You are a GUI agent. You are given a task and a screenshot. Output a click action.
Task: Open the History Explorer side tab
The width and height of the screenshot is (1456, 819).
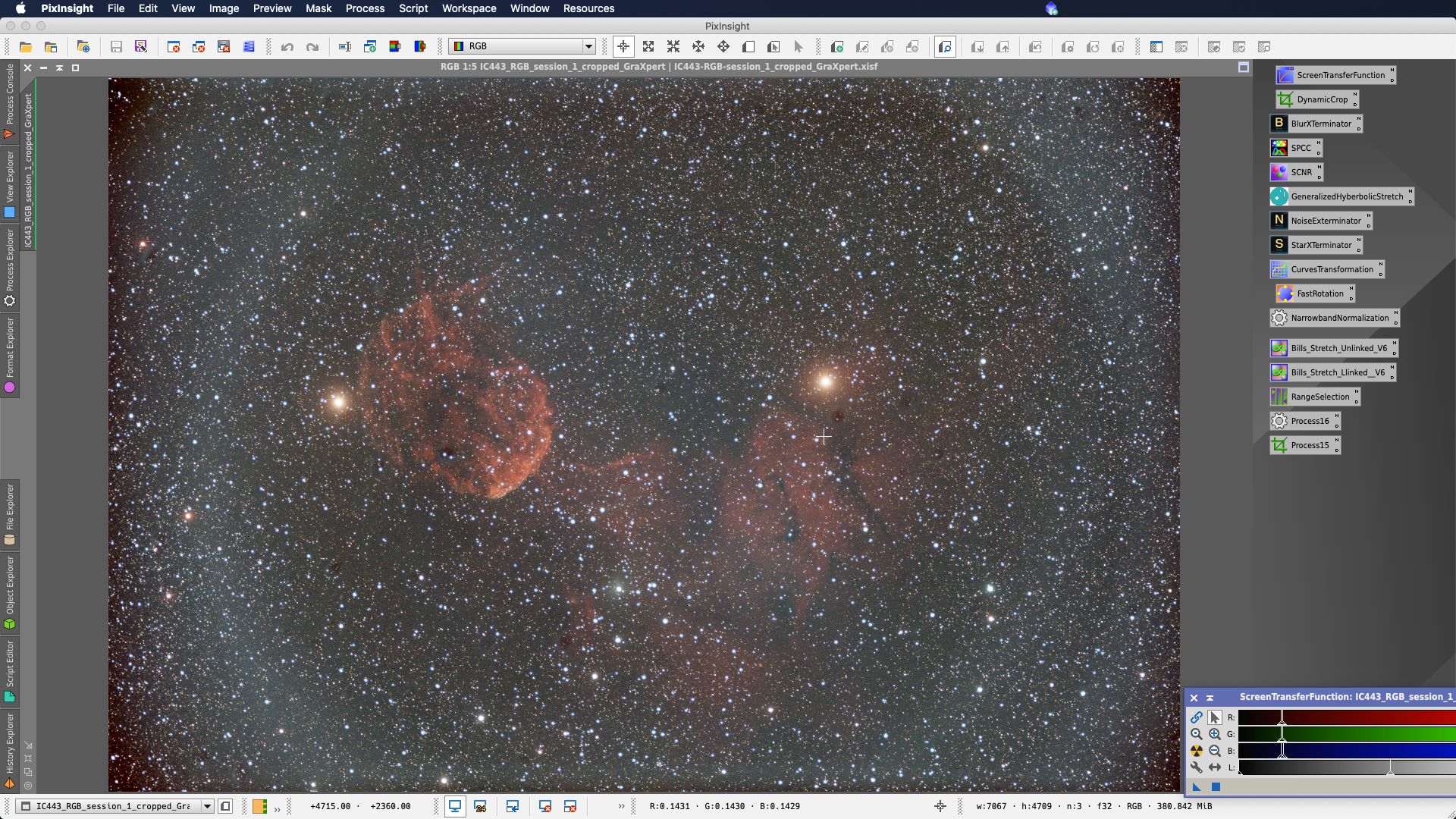(9, 751)
